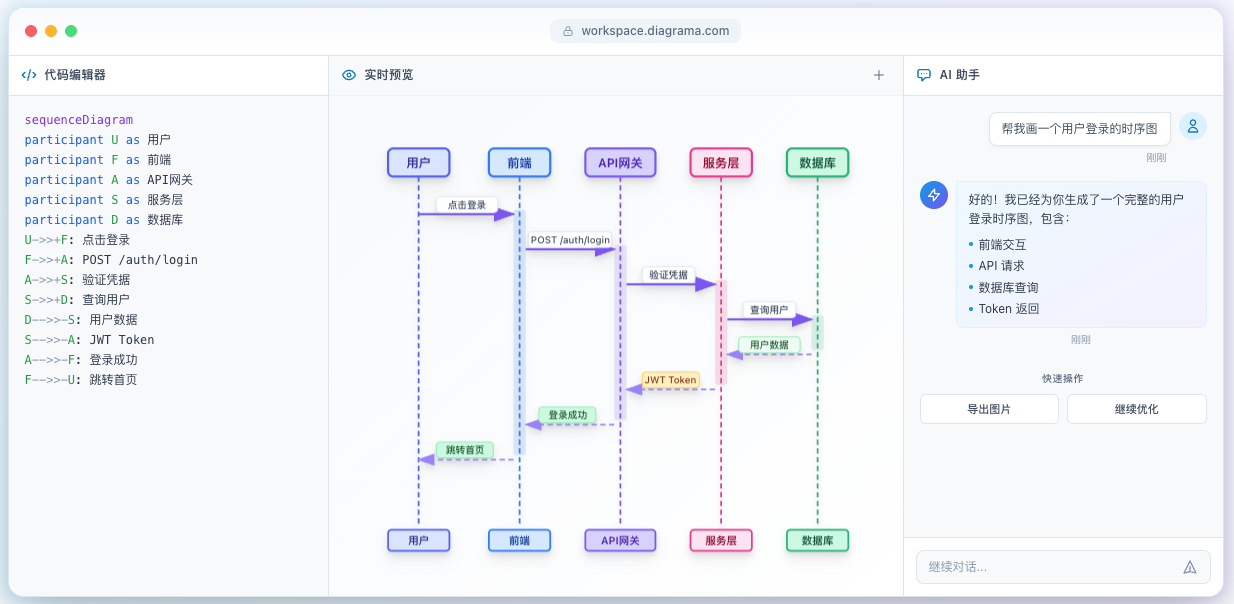
Task: Click the green fullscreen traffic light button
Action: coord(70,31)
